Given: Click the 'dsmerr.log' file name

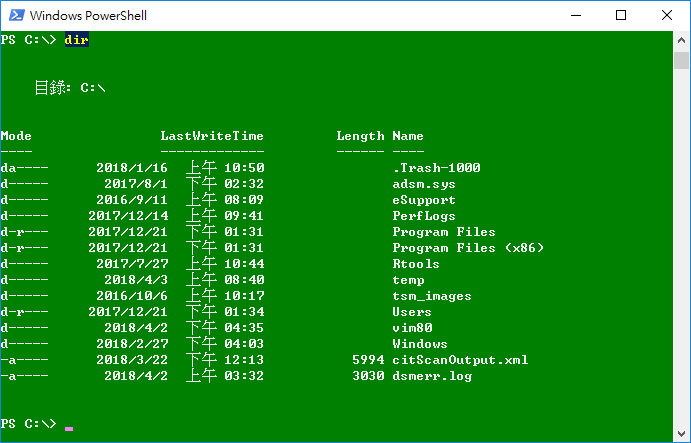Looking at the screenshot, I should pyautogui.click(x=432, y=376).
